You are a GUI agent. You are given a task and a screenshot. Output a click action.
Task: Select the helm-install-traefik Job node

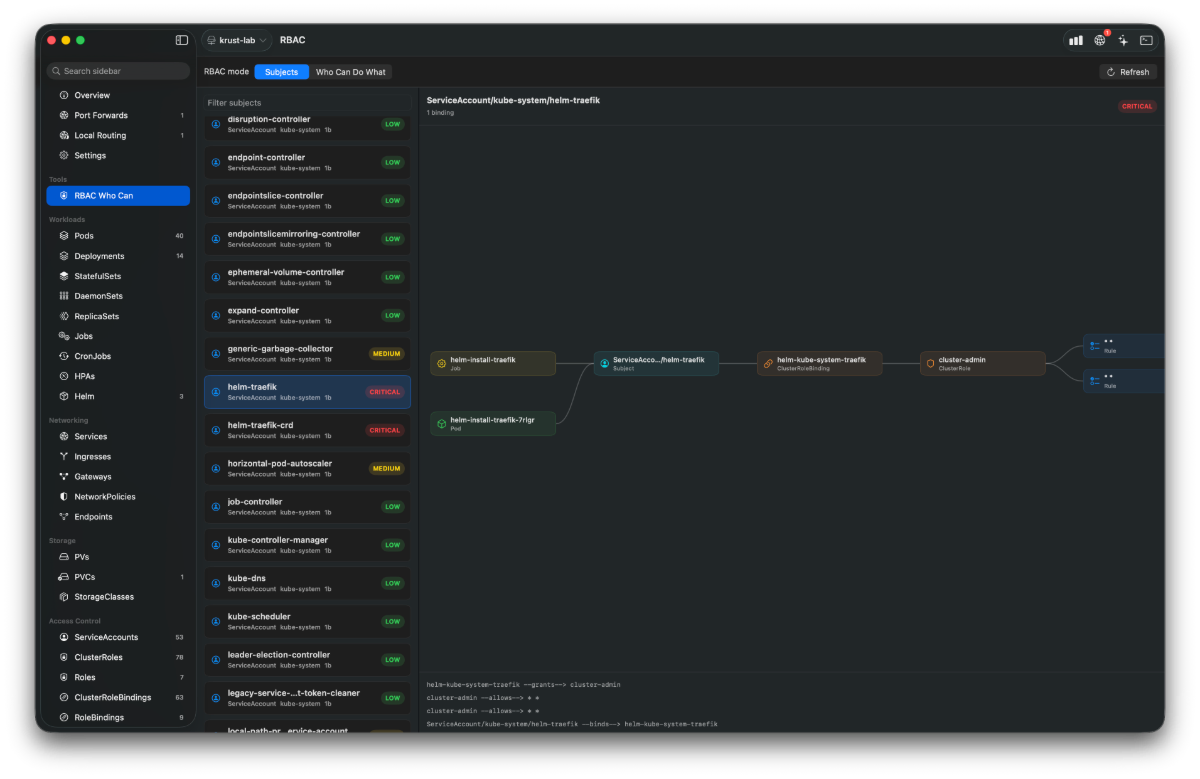click(x=493, y=363)
